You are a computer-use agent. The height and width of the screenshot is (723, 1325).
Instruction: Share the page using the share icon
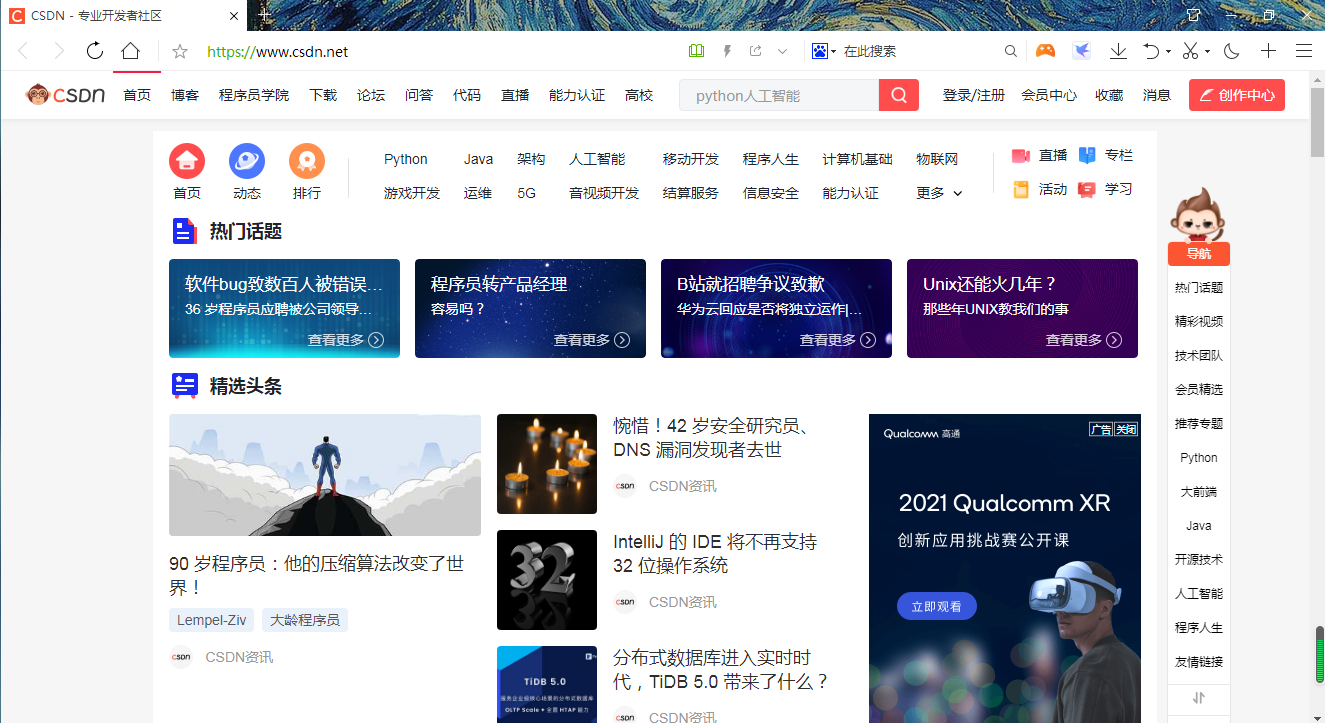click(755, 51)
